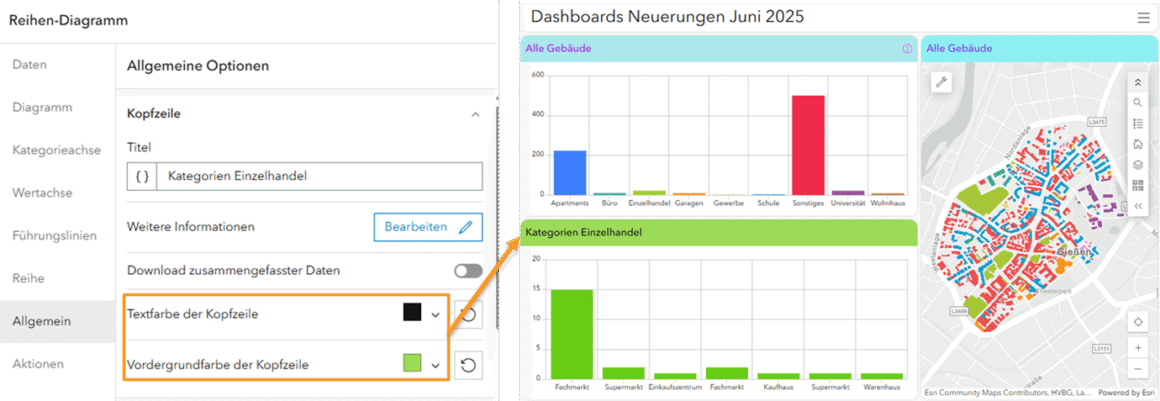Toggle Download zusammengefasster Daten switch
This screenshot has width=1160, height=401.
[x=468, y=271]
